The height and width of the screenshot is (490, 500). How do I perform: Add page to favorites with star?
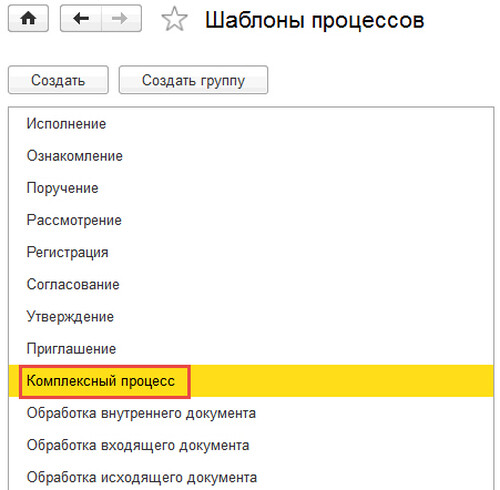coord(174,19)
